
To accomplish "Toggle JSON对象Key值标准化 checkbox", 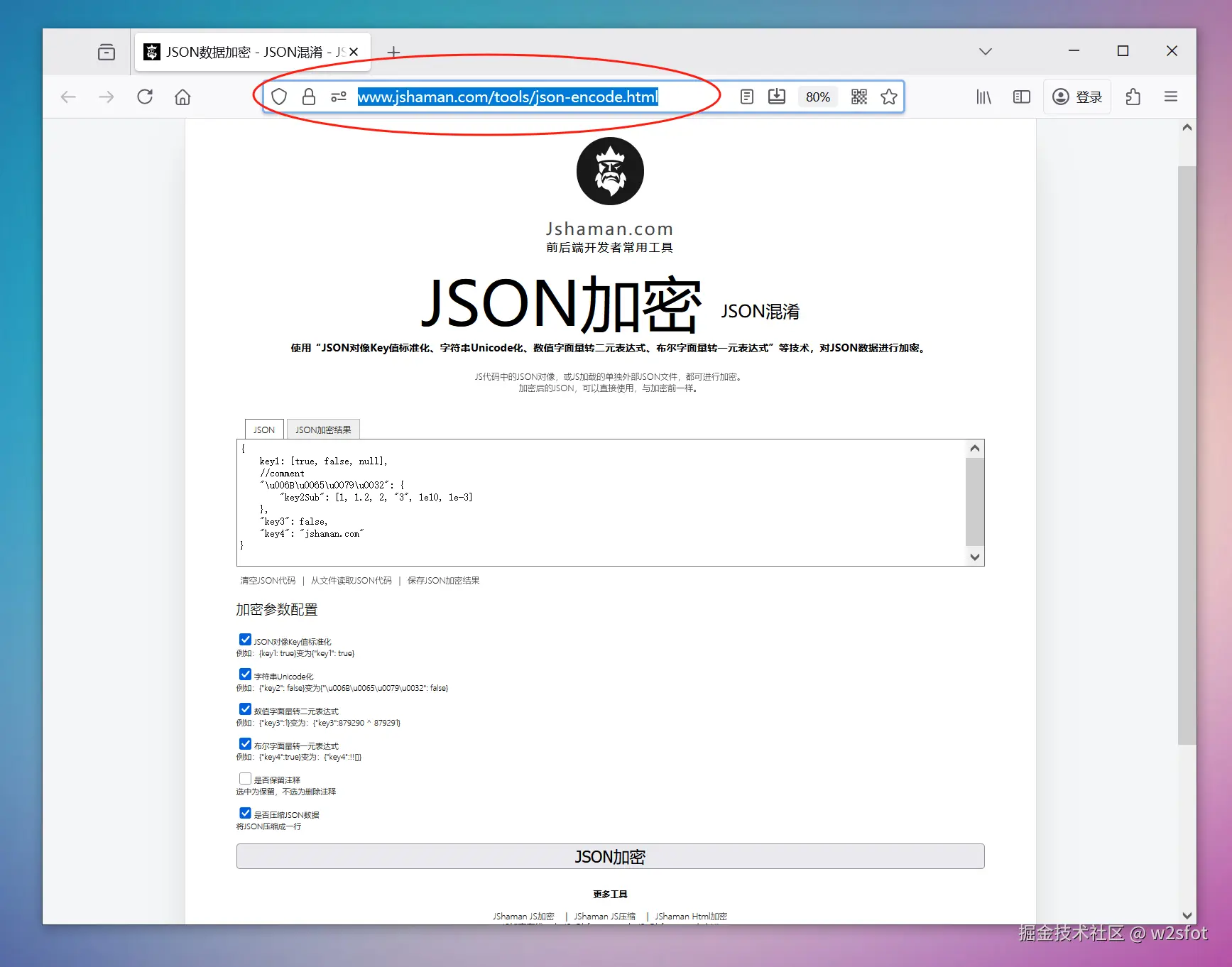I will [245, 640].
